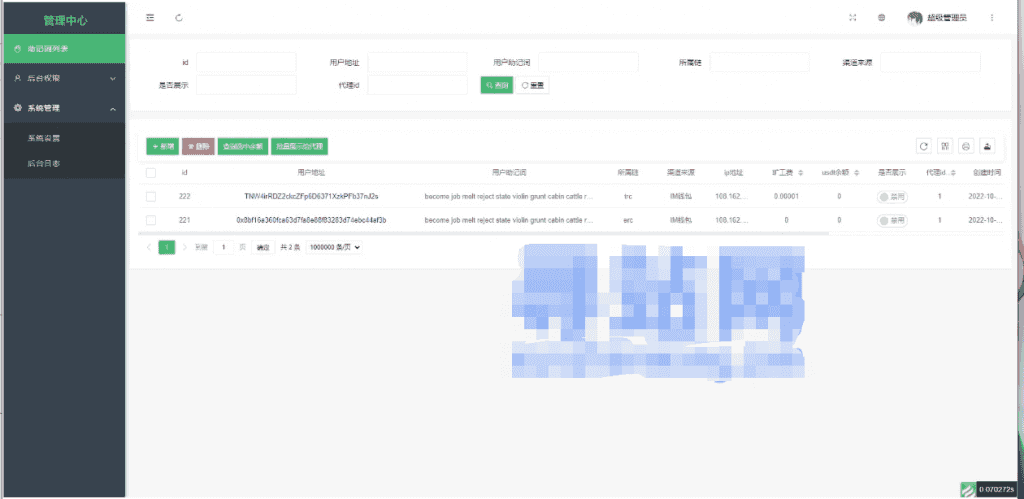Image resolution: width=1024 pixels, height=499 pixels.
Task: Collapse the sidebar with the hamburger icon
Action: tap(150, 18)
